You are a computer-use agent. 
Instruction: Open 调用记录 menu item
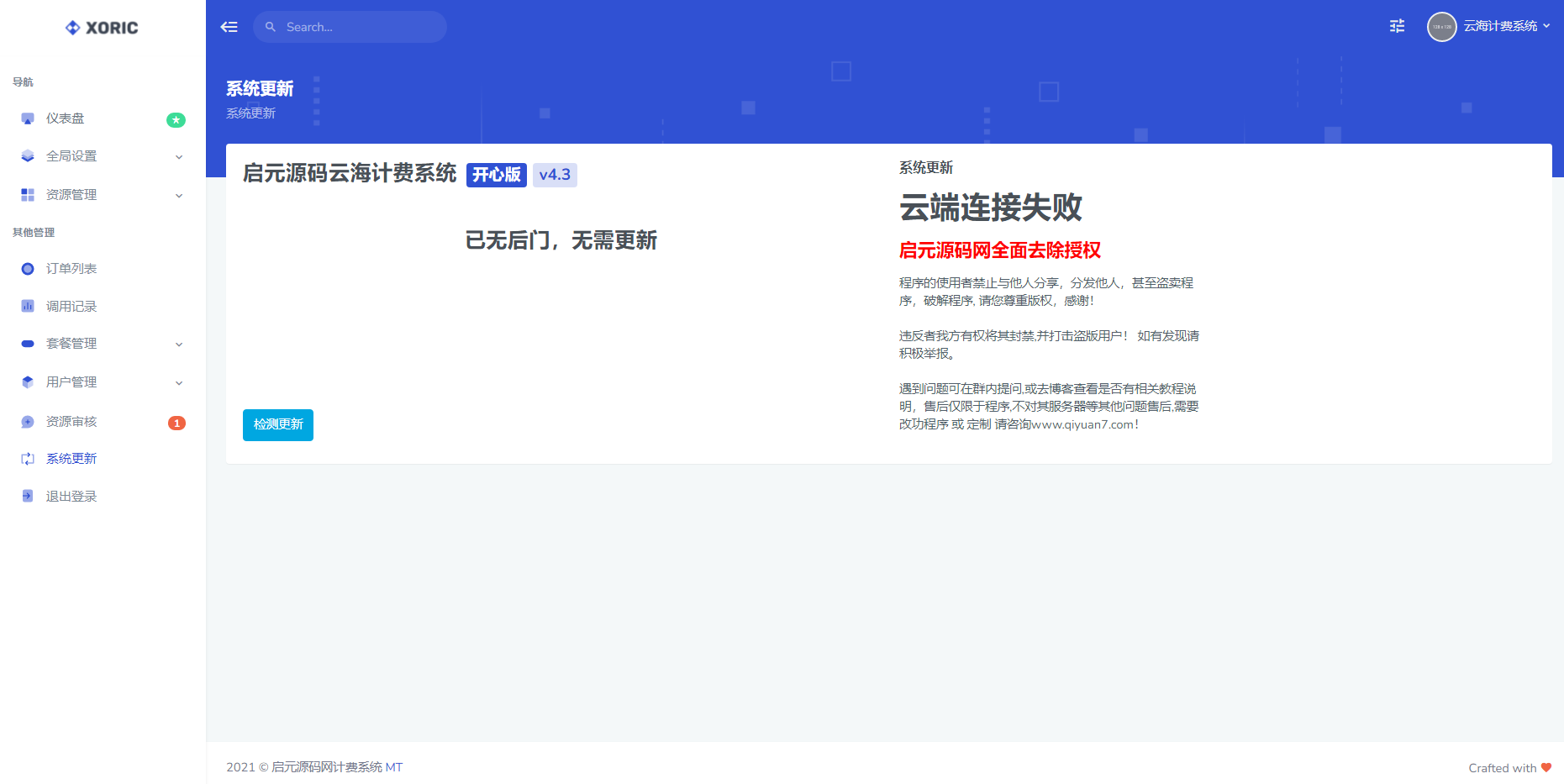click(x=71, y=307)
